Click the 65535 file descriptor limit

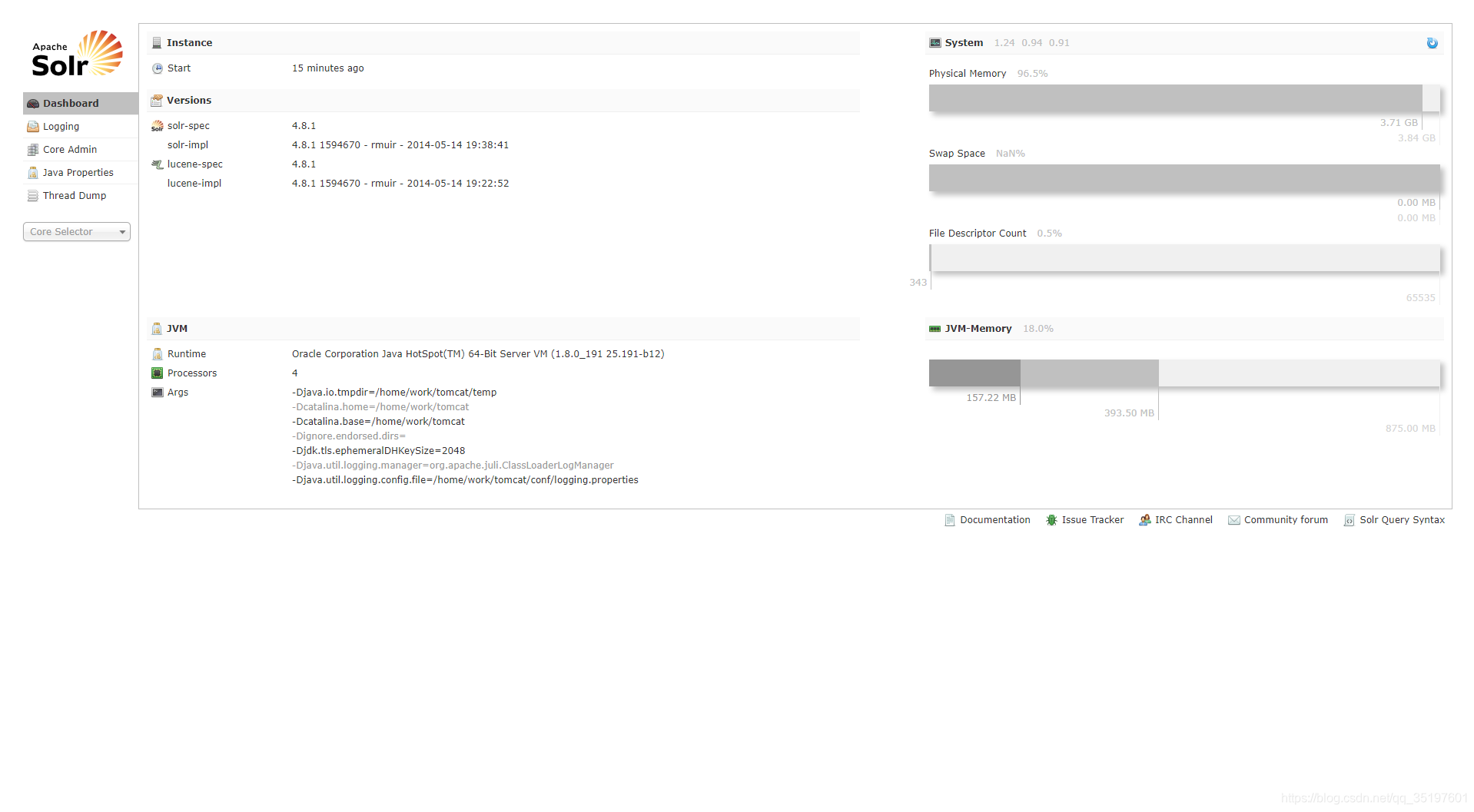click(x=1420, y=298)
